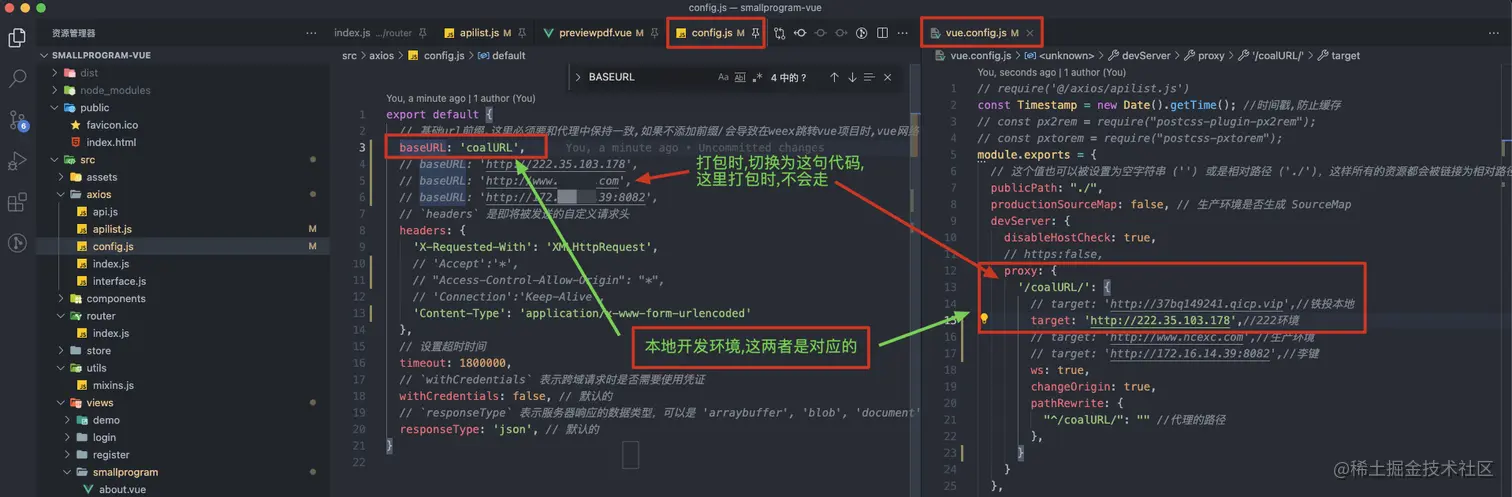Close the find widget
The height and width of the screenshot is (497, 1512).
[x=888, y=77]
